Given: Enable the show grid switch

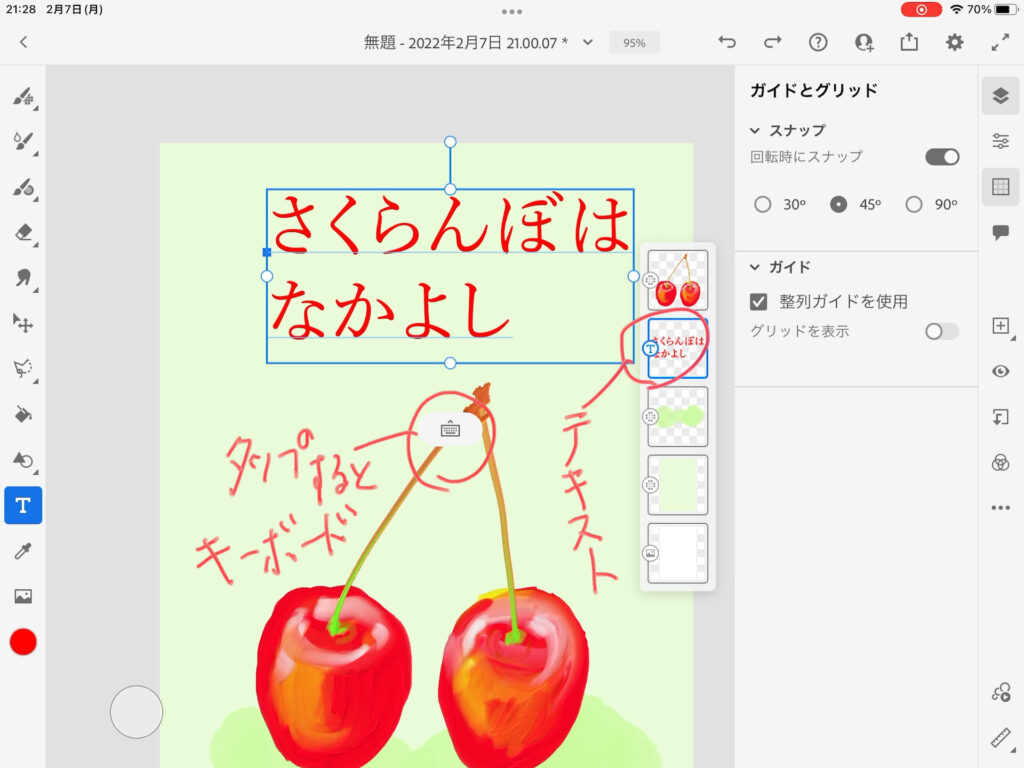Looking at the screenshot, I should 941,331.
